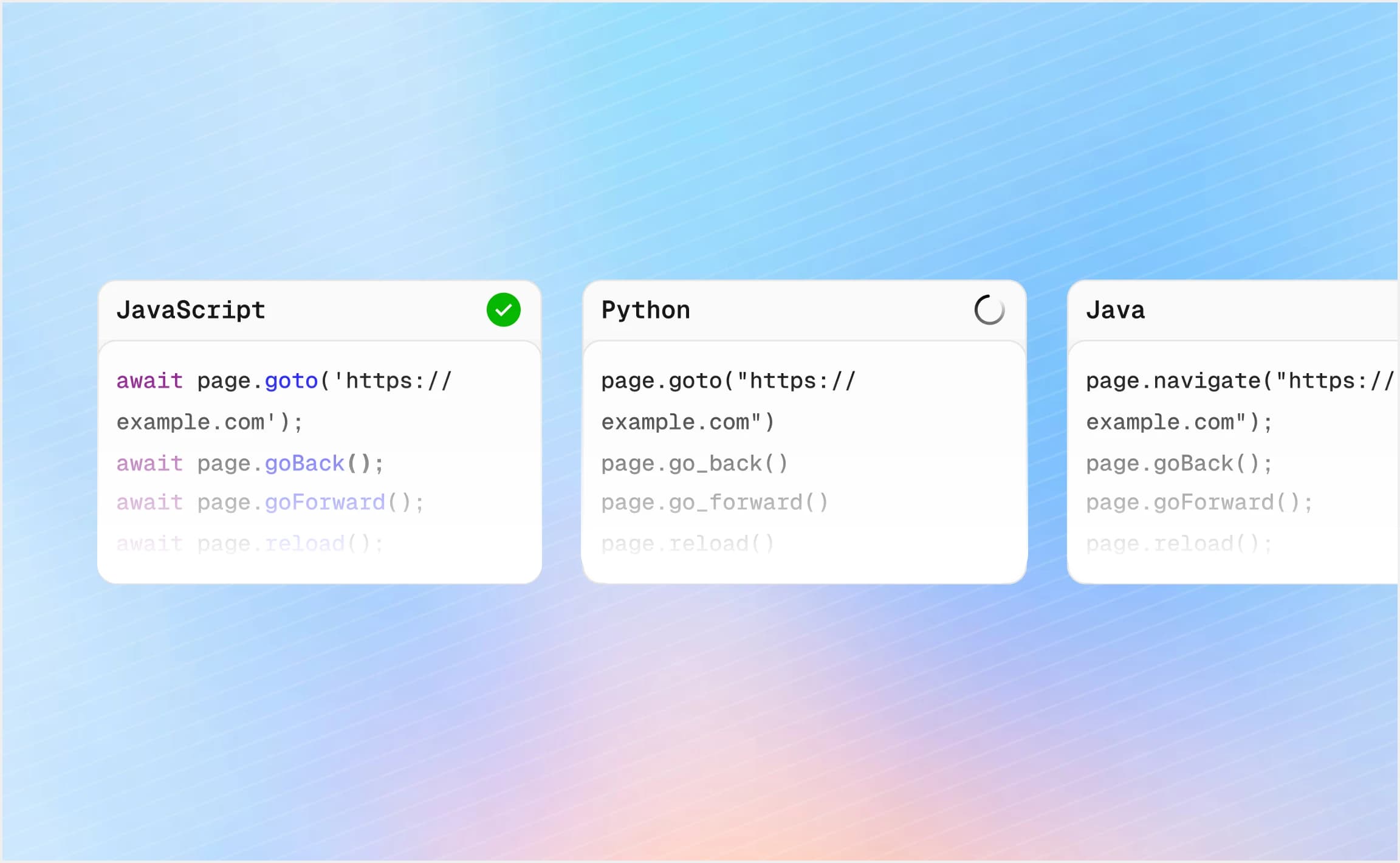Click 'page.goto("https://' in Python card
This screenshot has height=863, width=1400.
pyautogui.click(x=729, y=381)
